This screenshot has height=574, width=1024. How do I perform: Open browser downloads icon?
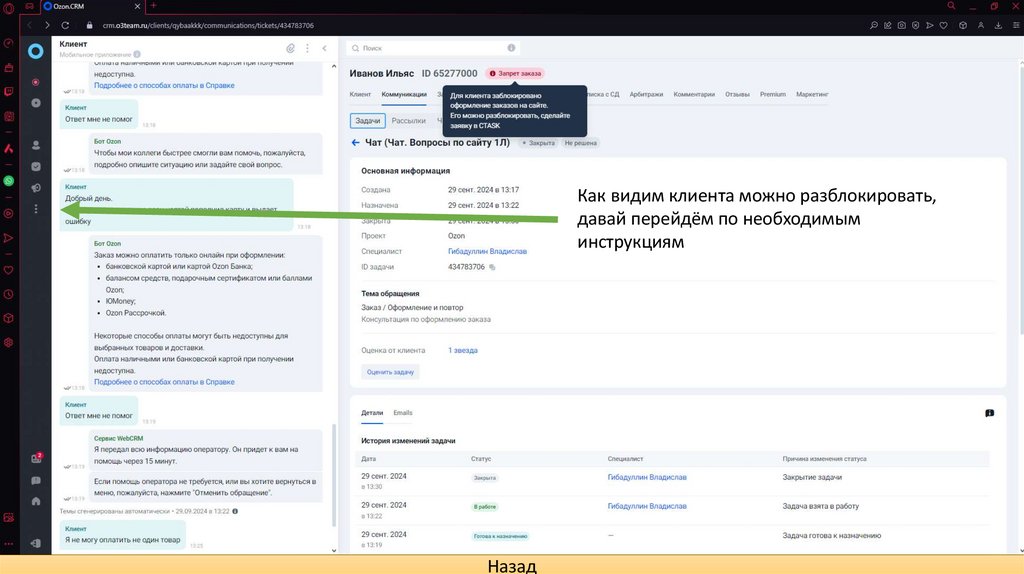pyautogui.click(x=999, y=25)
